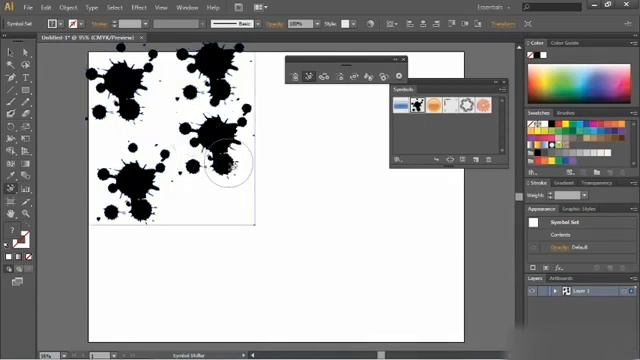The image size is (640, 360).
Task: Switch to the Brushes tab
Action: [566, 113]
